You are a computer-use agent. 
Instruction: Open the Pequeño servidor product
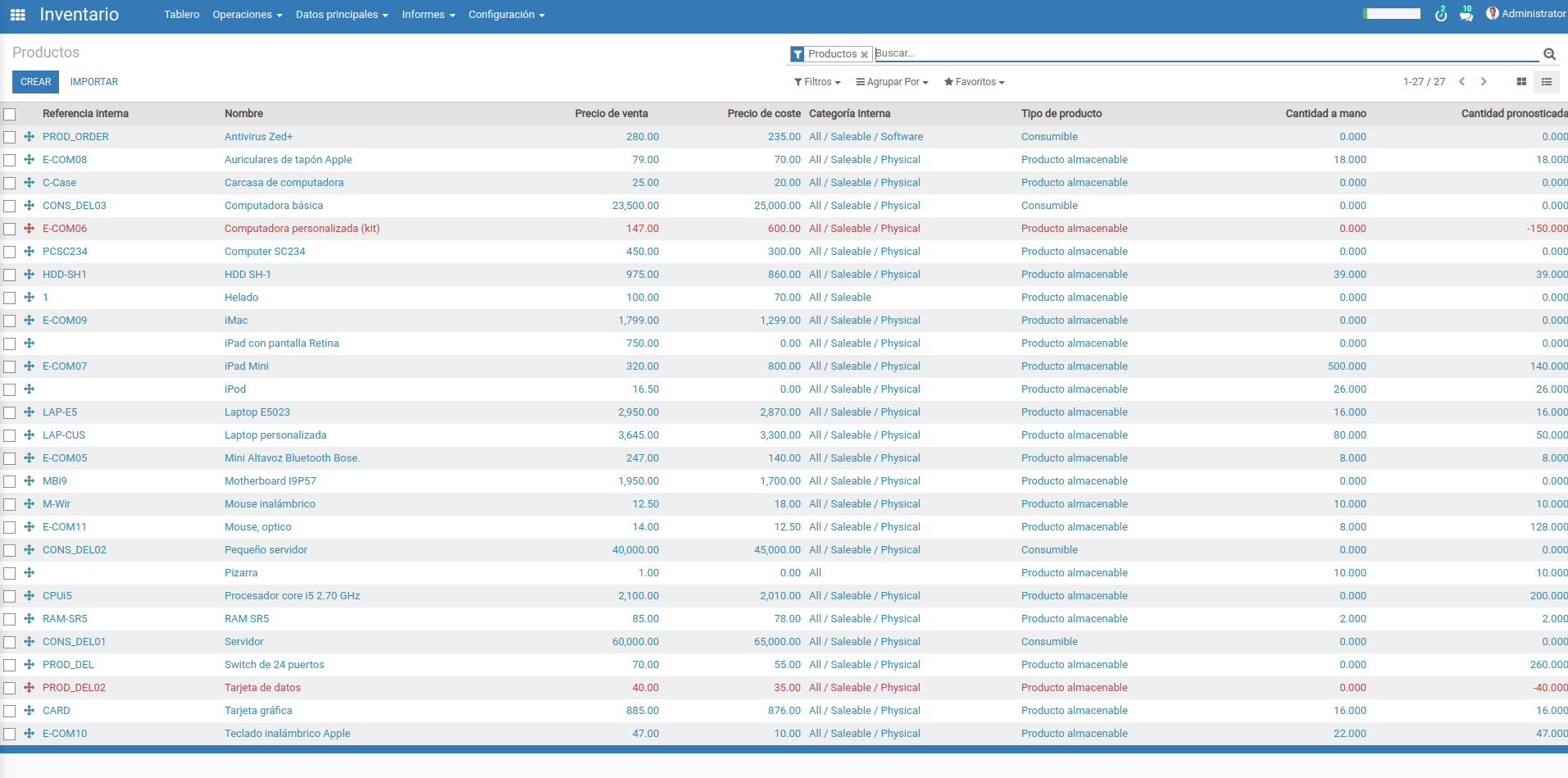[x=266, y=550]
